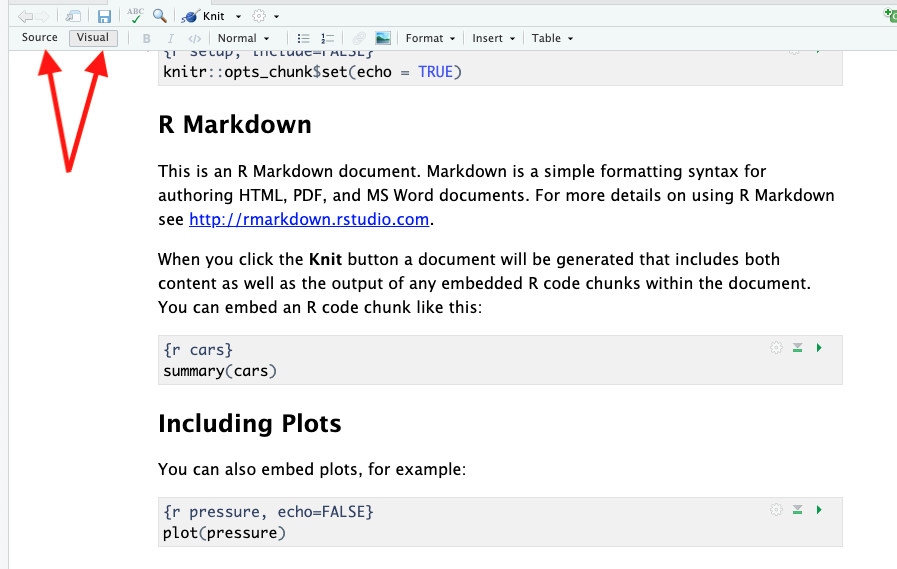Screen dimensions: 897x569
Task: Click the document settings gear icon
Action: [x=259, y=16]
